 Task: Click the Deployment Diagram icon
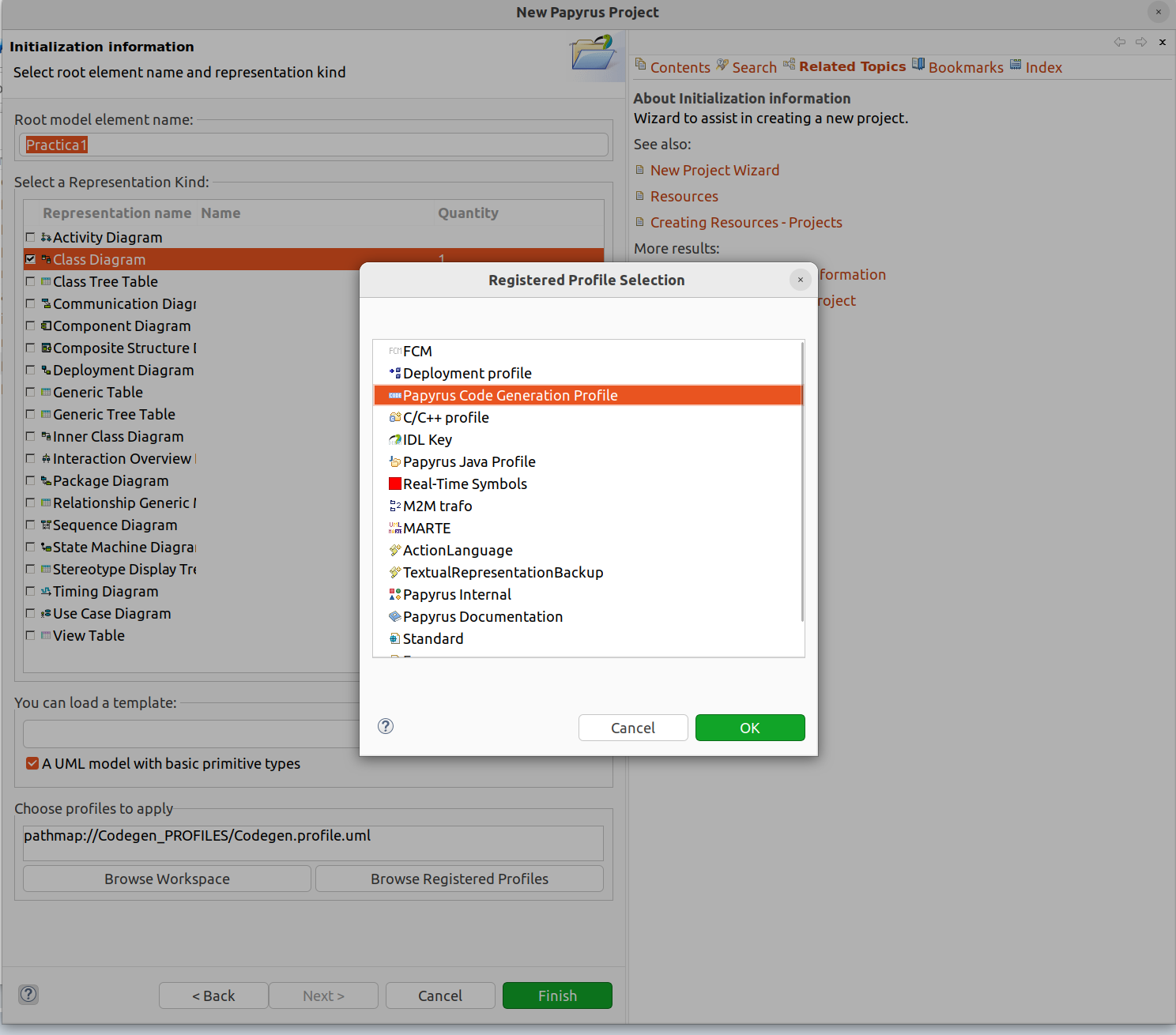coord(46,370)
